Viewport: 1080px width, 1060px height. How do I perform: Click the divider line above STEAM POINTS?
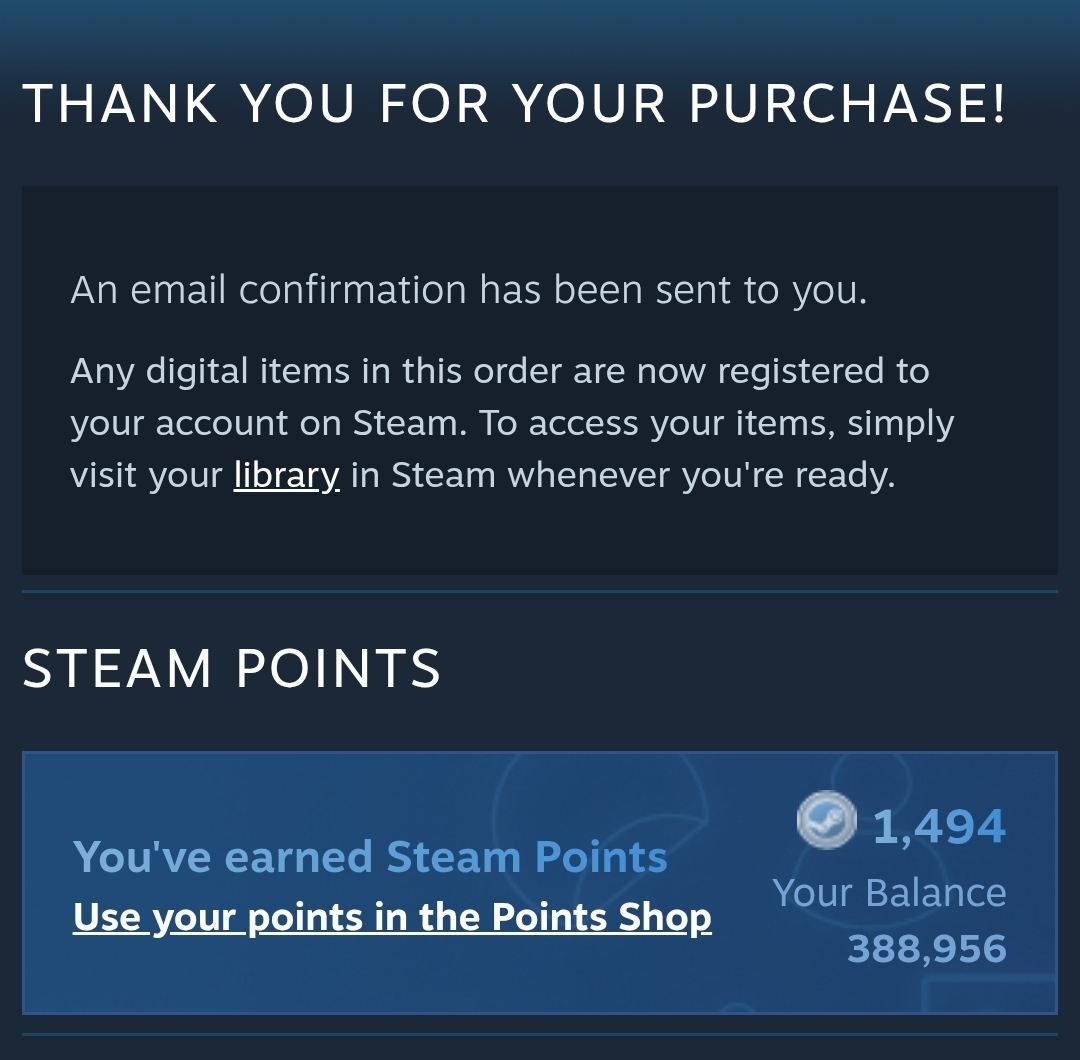(x=540, y=592)
